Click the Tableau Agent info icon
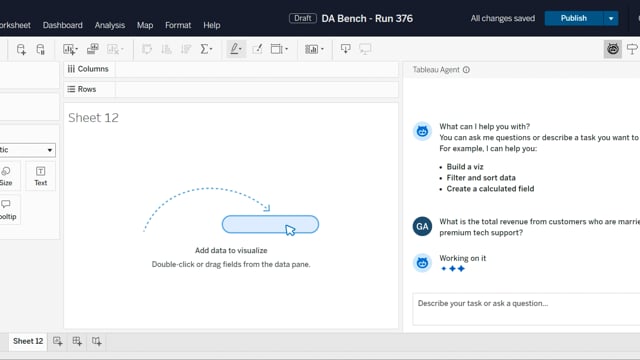Image resolution: width=640 pixels, height=360 pixels. point(466,70)
